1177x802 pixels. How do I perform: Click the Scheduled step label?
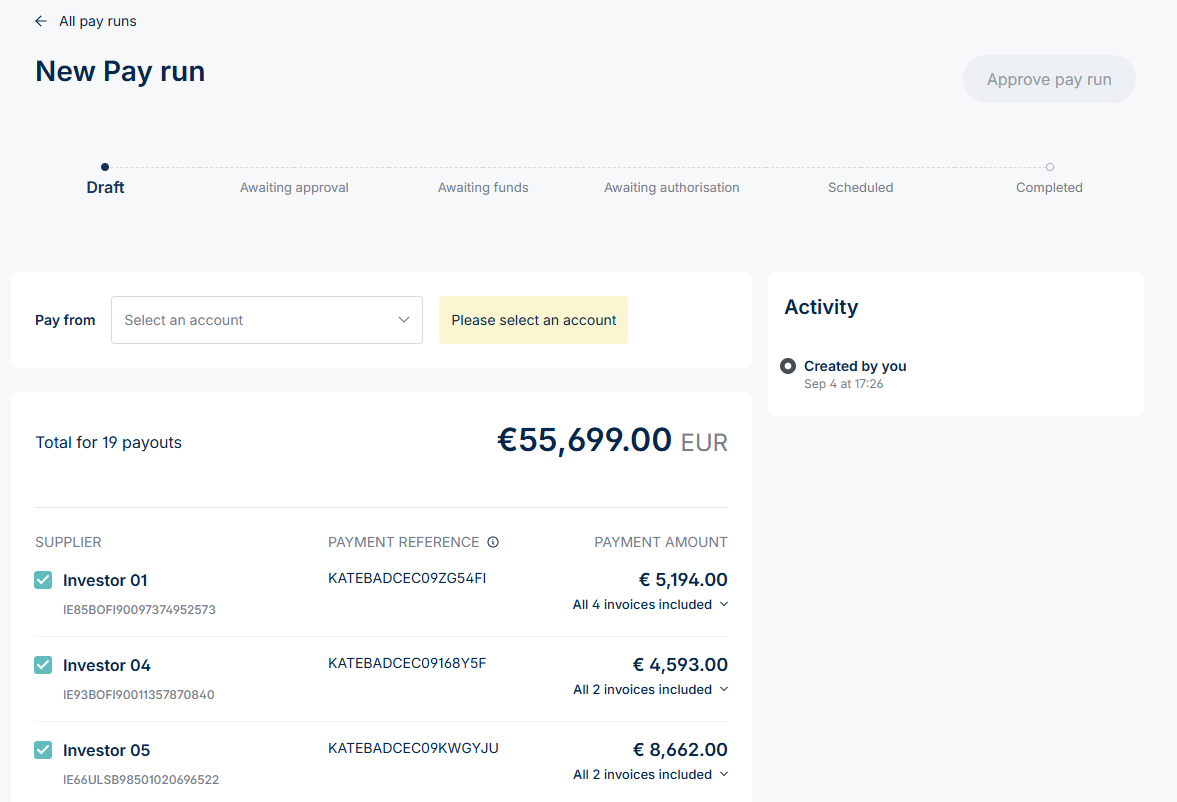[860, 188]
